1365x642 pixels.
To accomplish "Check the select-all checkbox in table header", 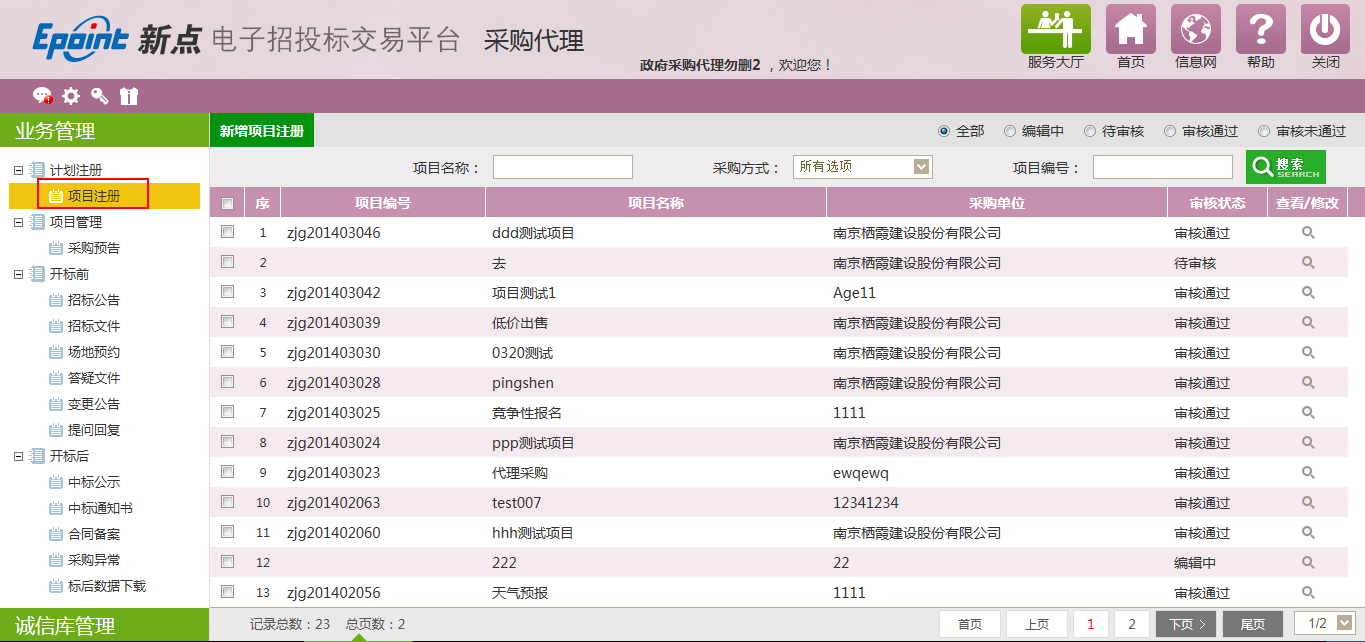I will coord(226,202).
